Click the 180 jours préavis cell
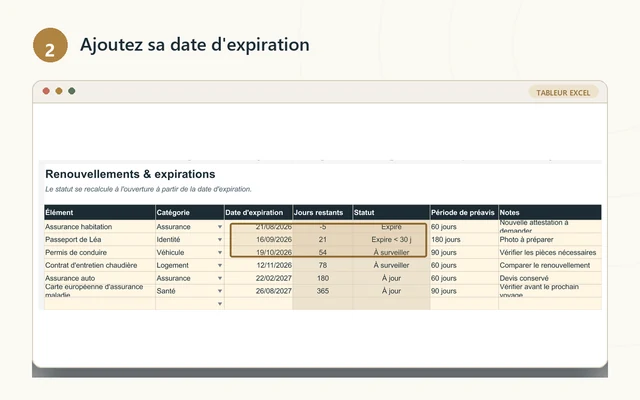The image size is (640, 400). pyautogui.click(x=464, y=240)
